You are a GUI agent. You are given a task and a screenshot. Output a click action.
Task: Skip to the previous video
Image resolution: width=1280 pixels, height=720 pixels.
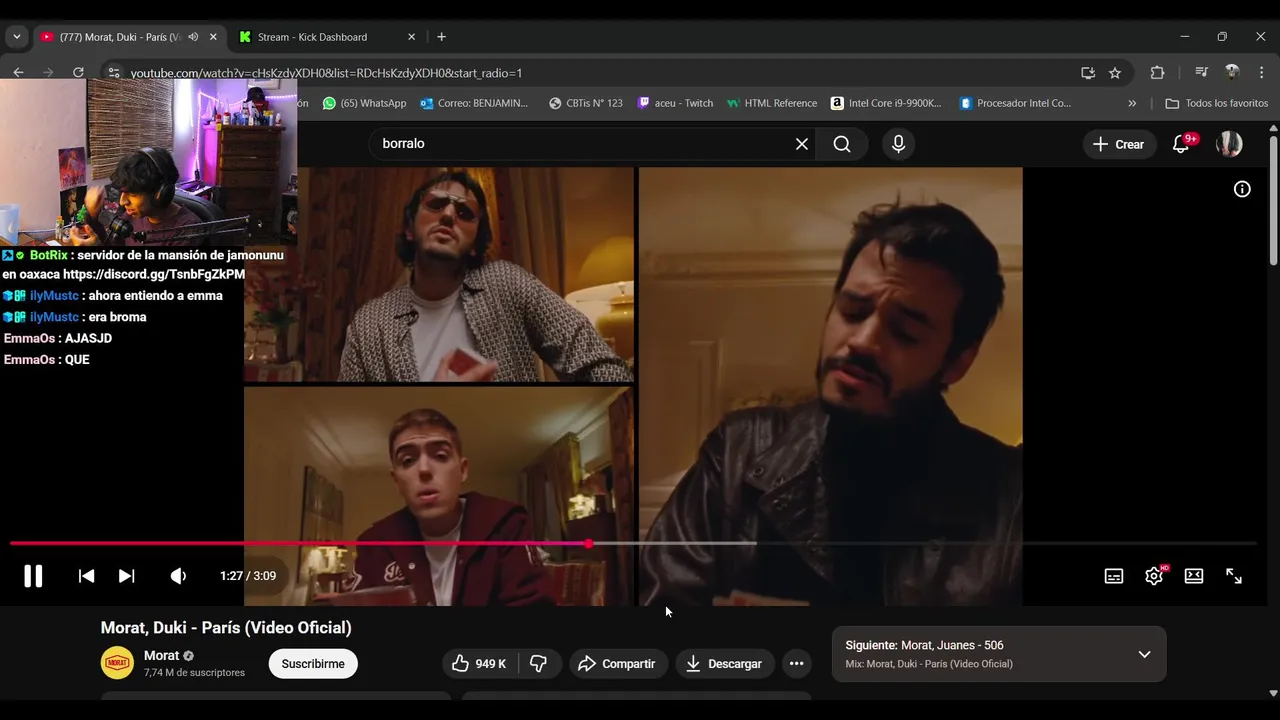pos(86,576)
